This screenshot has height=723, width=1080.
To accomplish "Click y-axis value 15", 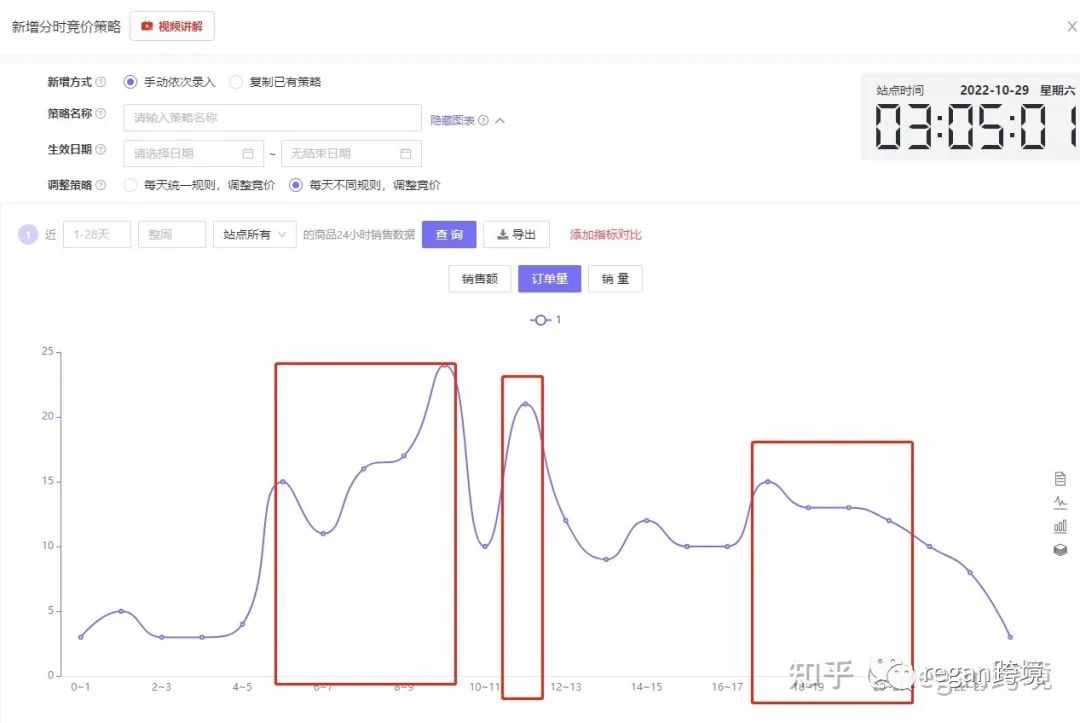I will click(47, 481).
